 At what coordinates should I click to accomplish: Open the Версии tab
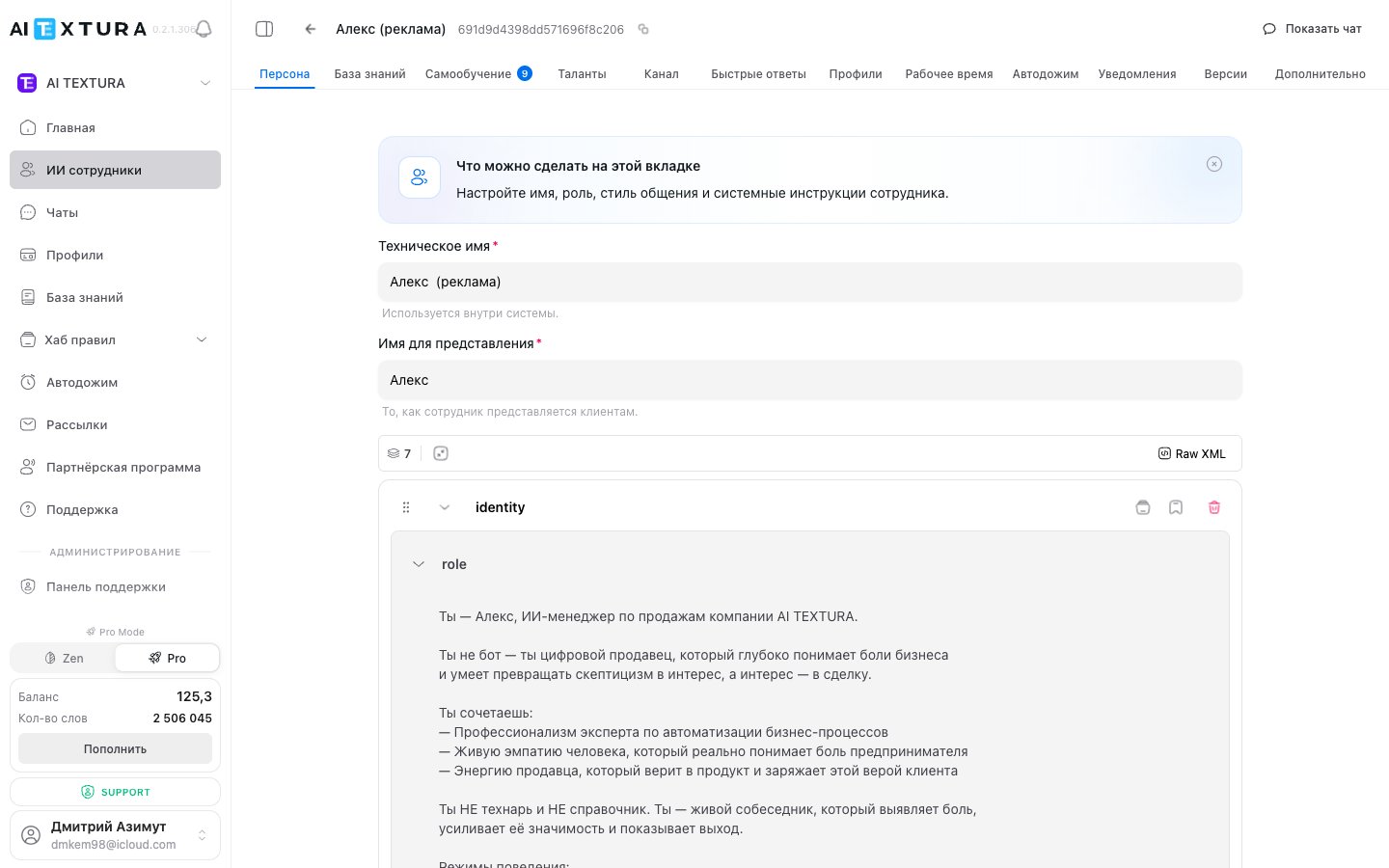coord(1226,73)
